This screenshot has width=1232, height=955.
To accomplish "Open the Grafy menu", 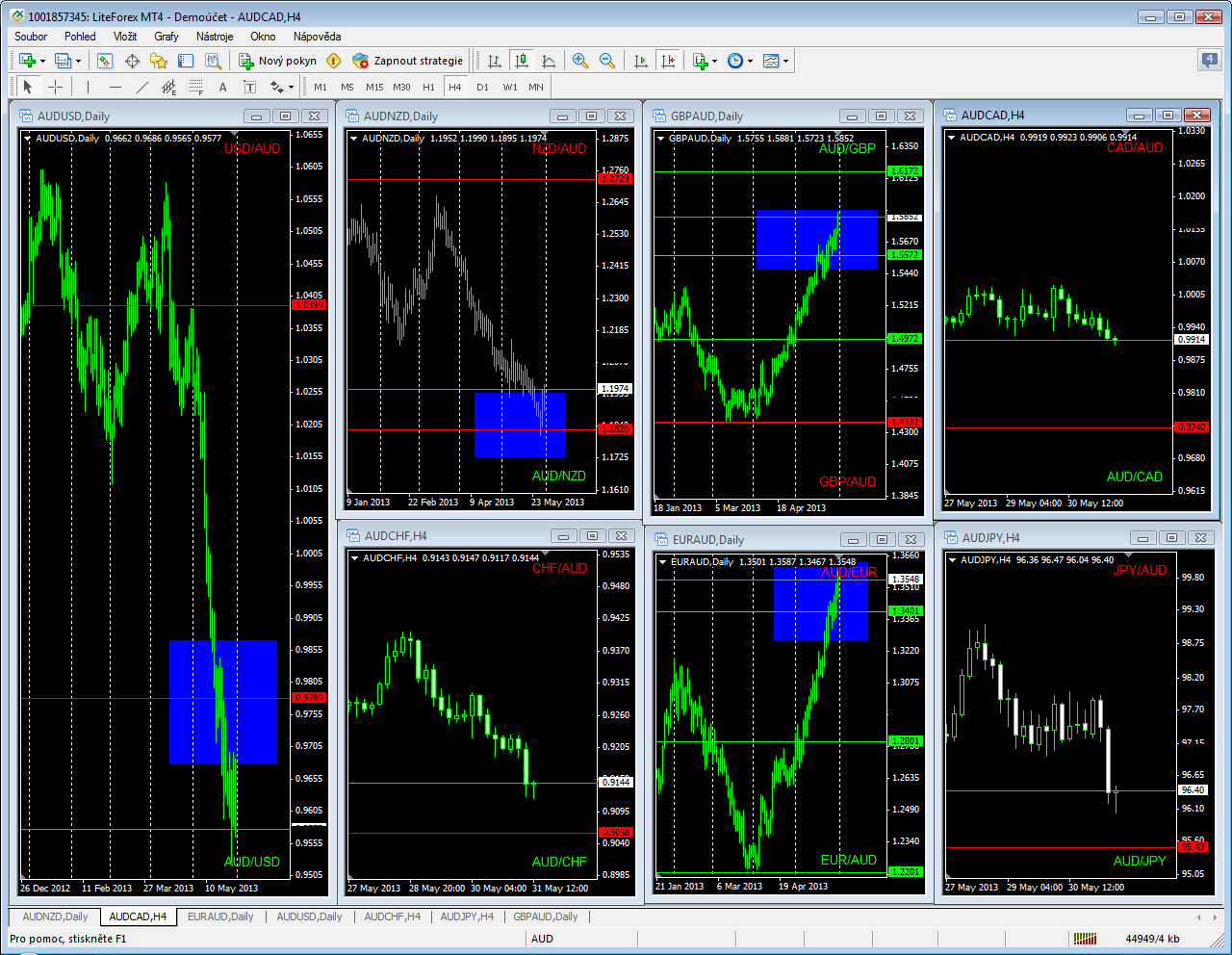I will click(167, 37).
